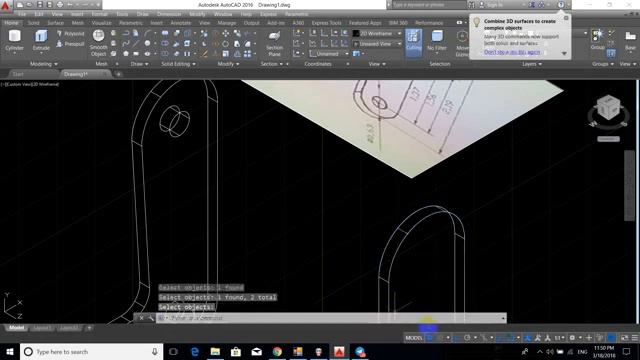
Task: Click "Don't show me this again" link
Action: point(512,52)
